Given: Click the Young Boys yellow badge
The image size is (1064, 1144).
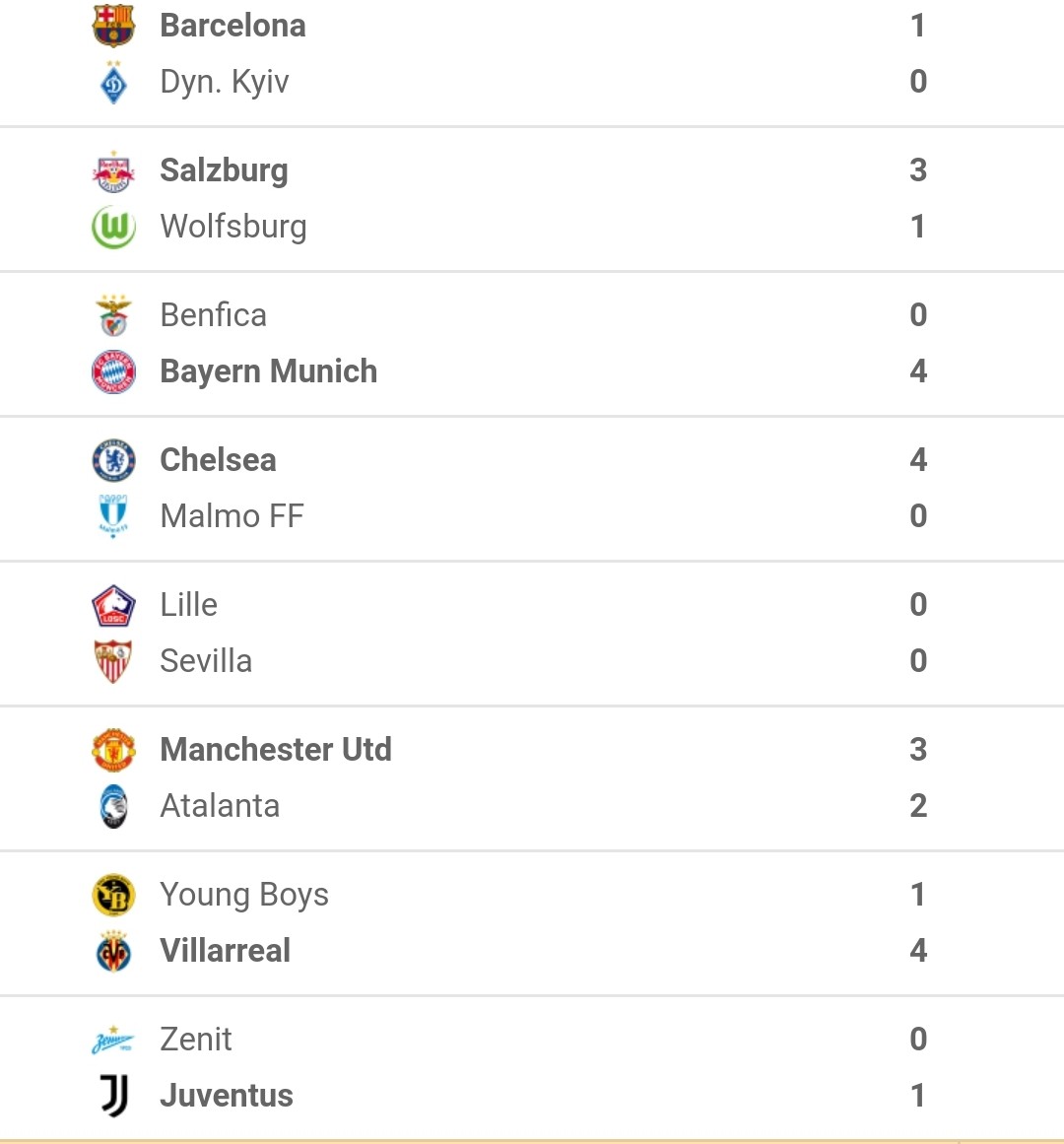Looking at the screenshot, I should coord(113,895).
